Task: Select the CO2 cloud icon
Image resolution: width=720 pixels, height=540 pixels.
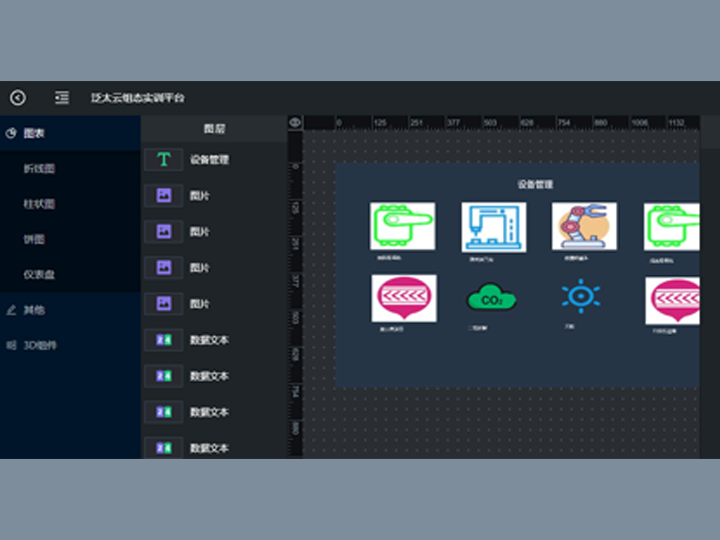Action: [x=492, y=298]
